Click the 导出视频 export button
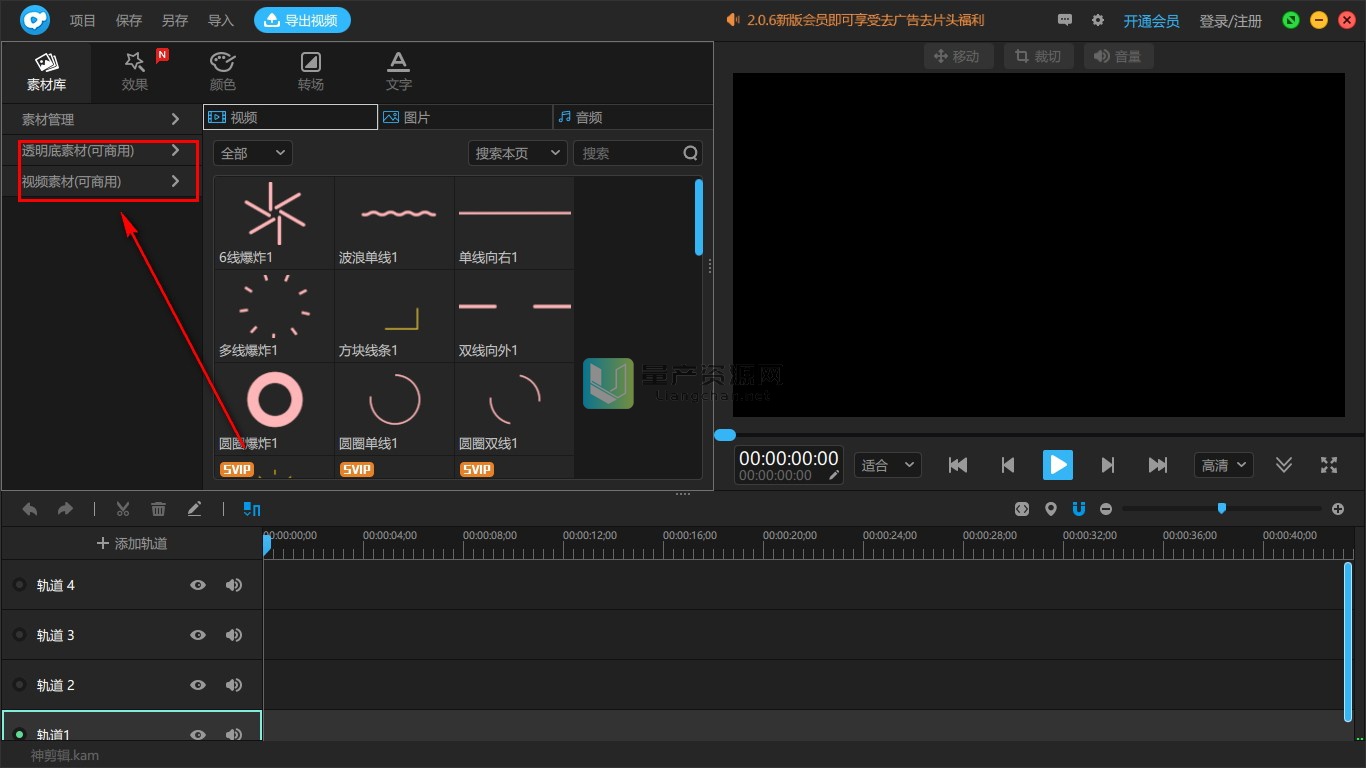The width and height of the screenshot is (1366, 768). 302,20
